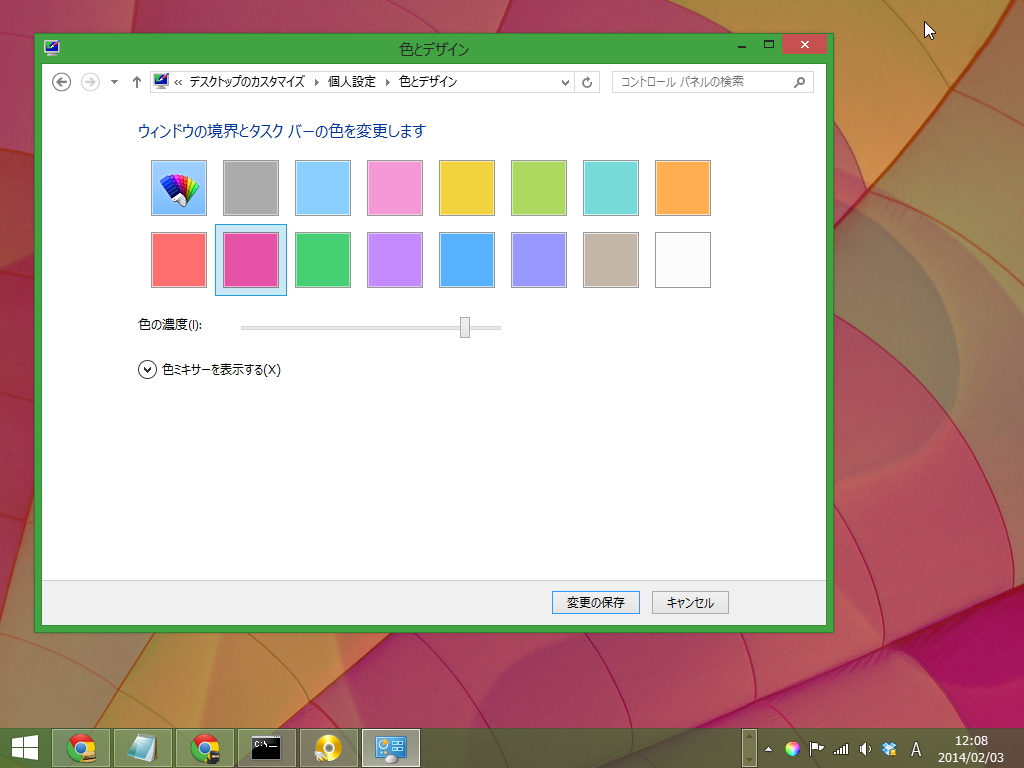1024x768 pixels.
Task: Minimize the 色とデザイン window
Action: [x=742, y=45]
